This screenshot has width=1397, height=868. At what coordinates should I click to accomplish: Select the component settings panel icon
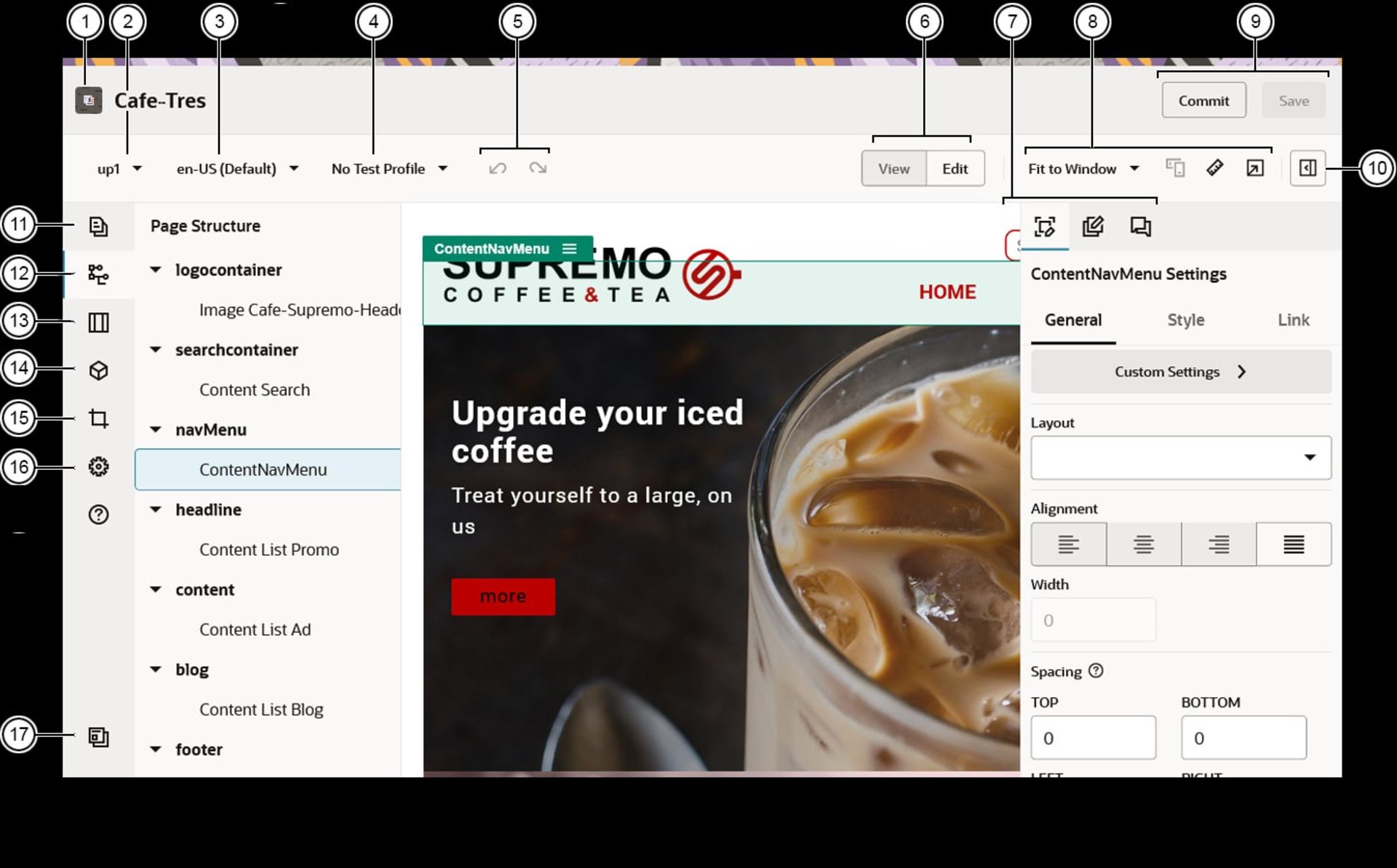tap(1045, 227)
